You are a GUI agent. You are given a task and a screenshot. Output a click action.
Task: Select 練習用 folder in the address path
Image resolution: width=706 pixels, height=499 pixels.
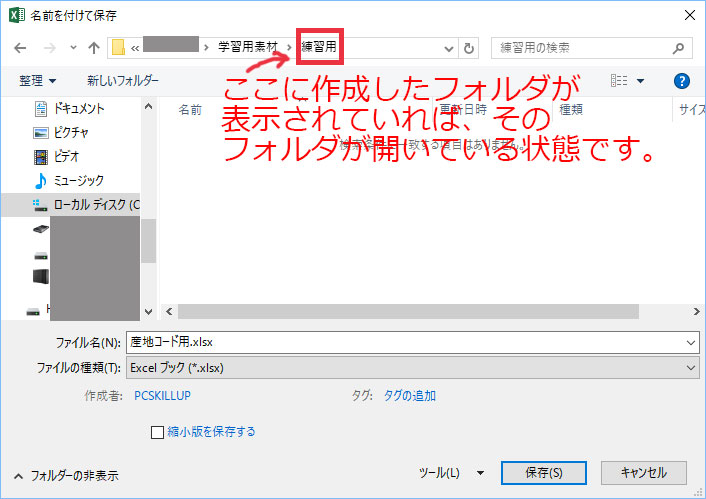point(319,46)
